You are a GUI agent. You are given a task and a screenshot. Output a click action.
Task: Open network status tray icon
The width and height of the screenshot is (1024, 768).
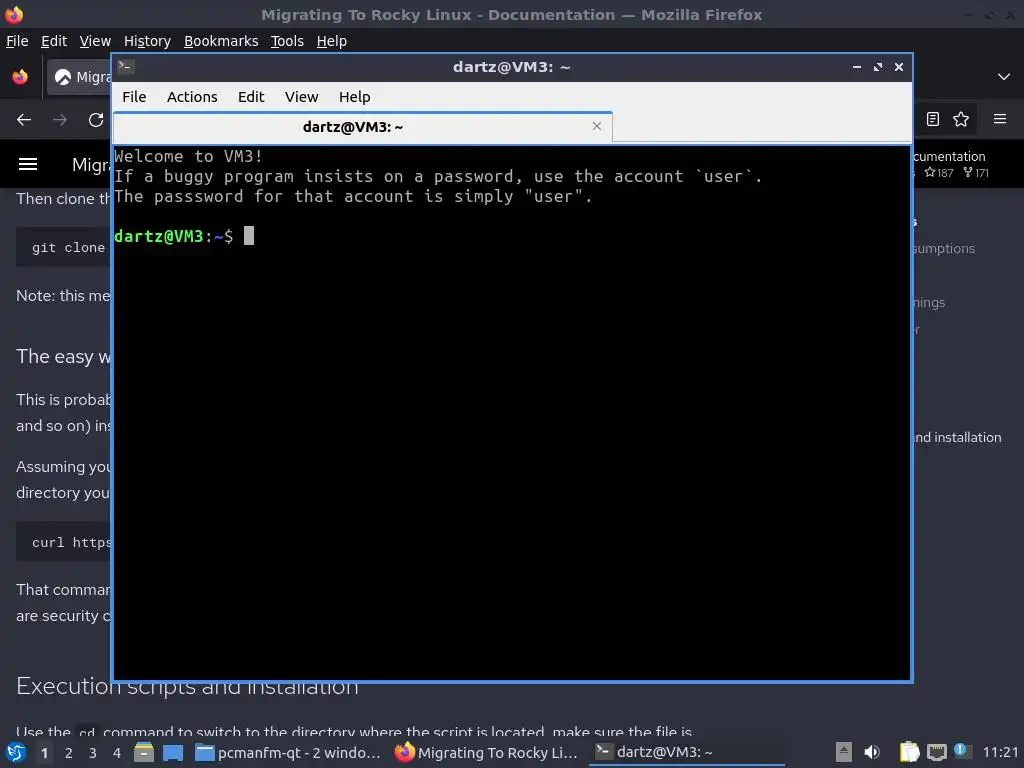[x=936, y=752]
